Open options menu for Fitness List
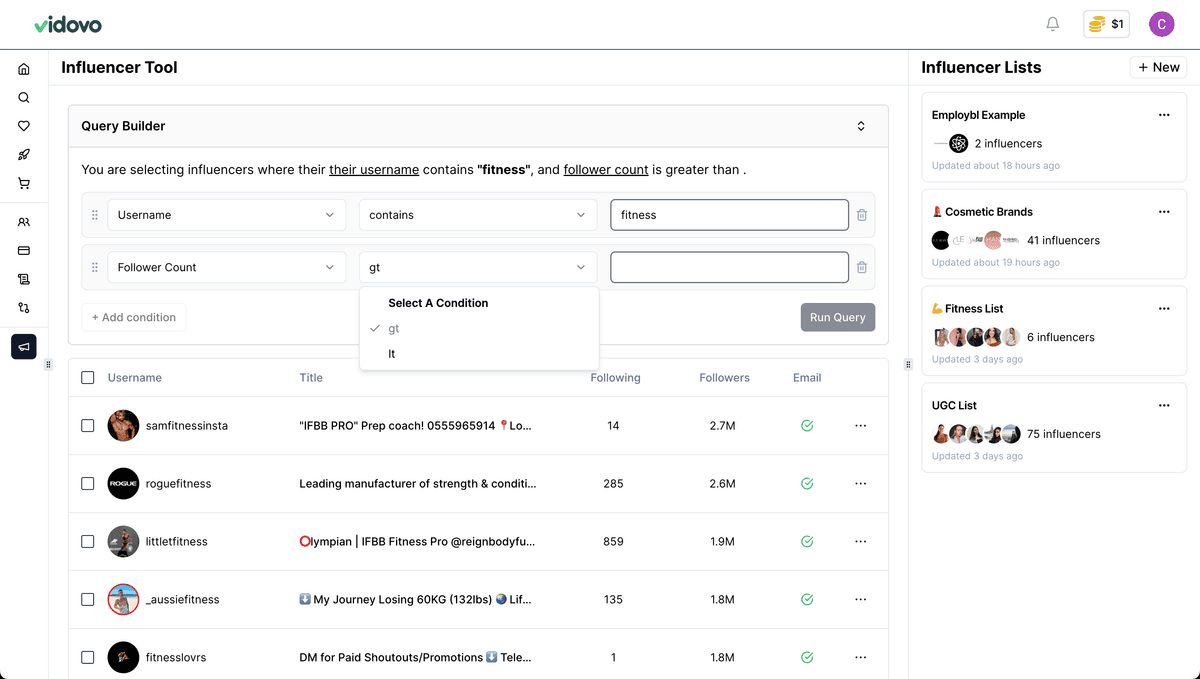Viewport: 1200px width, 679px height. [x=1163, y=308]
